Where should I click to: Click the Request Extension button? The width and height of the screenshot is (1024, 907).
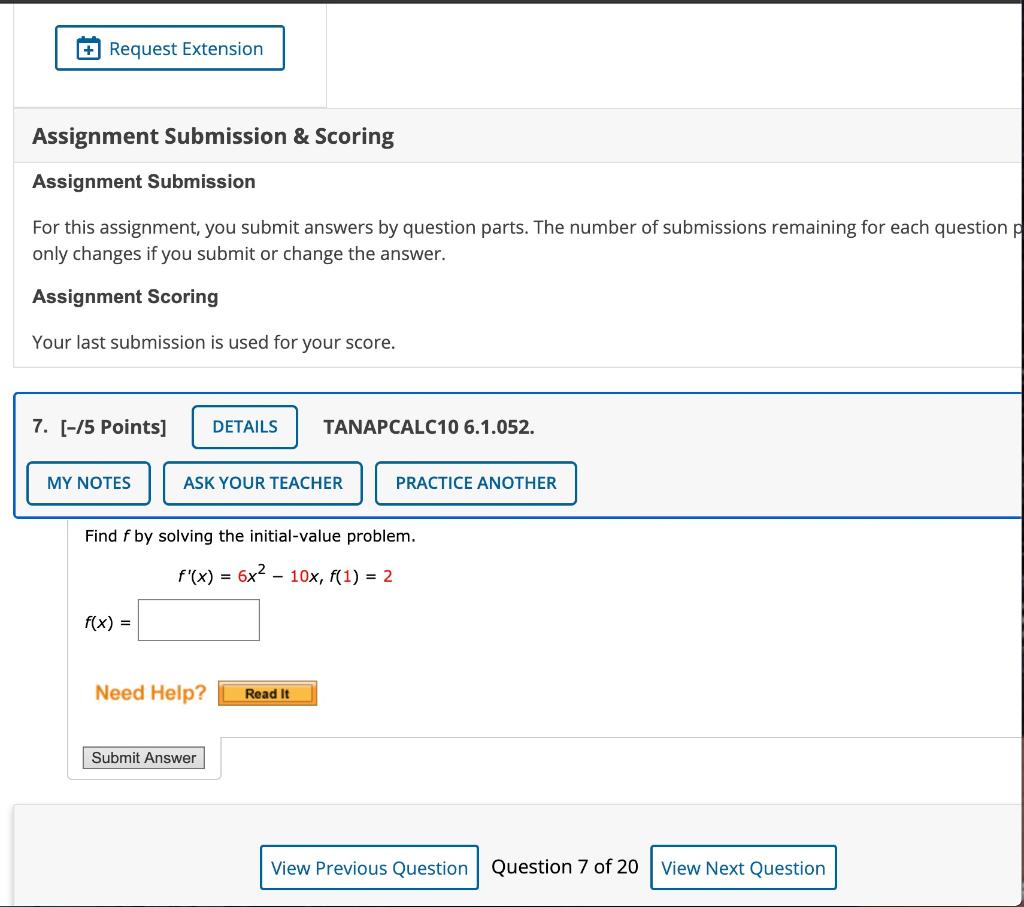pyautogui.click(x=170, y=47)
